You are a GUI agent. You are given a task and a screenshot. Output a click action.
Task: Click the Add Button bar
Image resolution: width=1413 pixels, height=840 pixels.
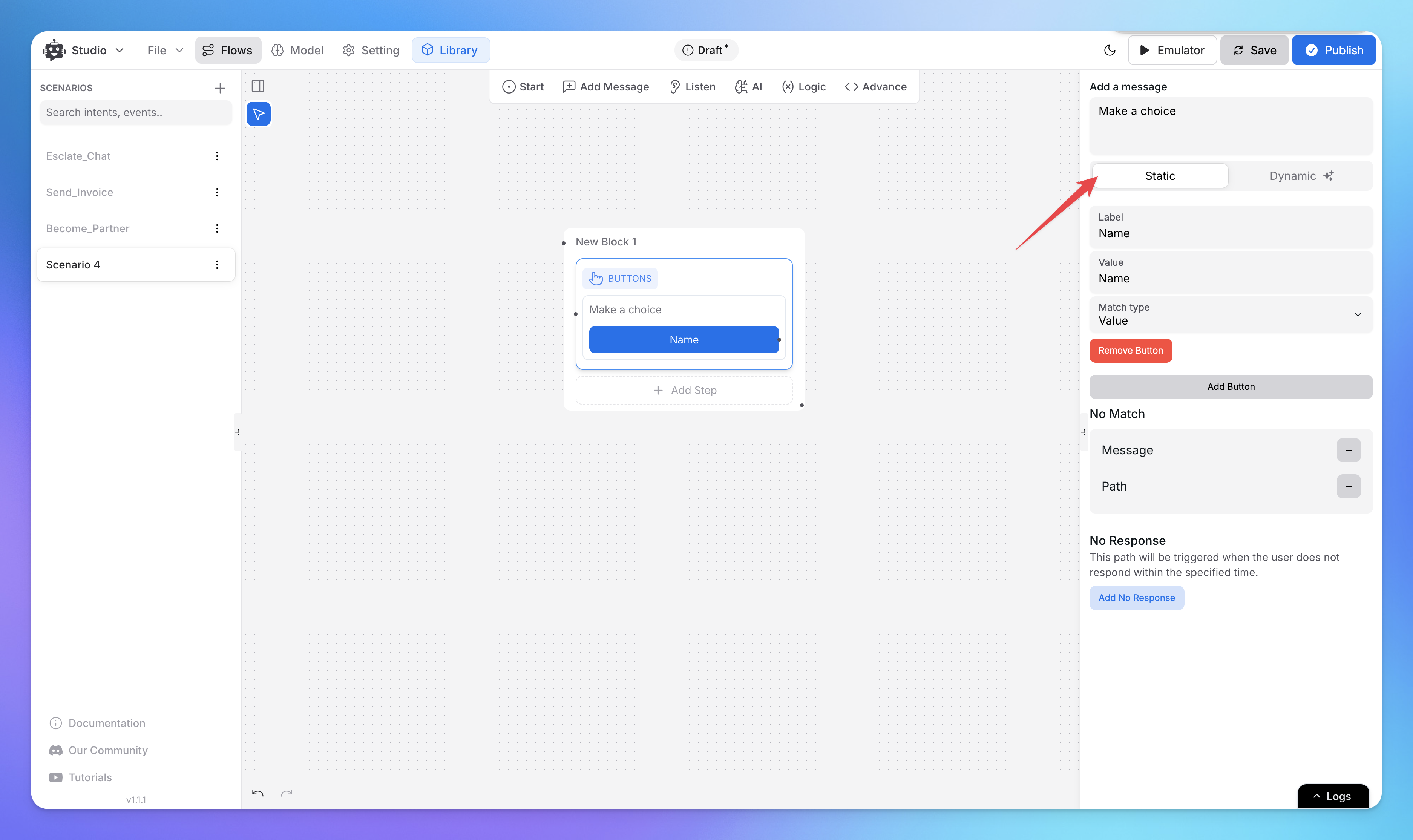click(1231, 386)
